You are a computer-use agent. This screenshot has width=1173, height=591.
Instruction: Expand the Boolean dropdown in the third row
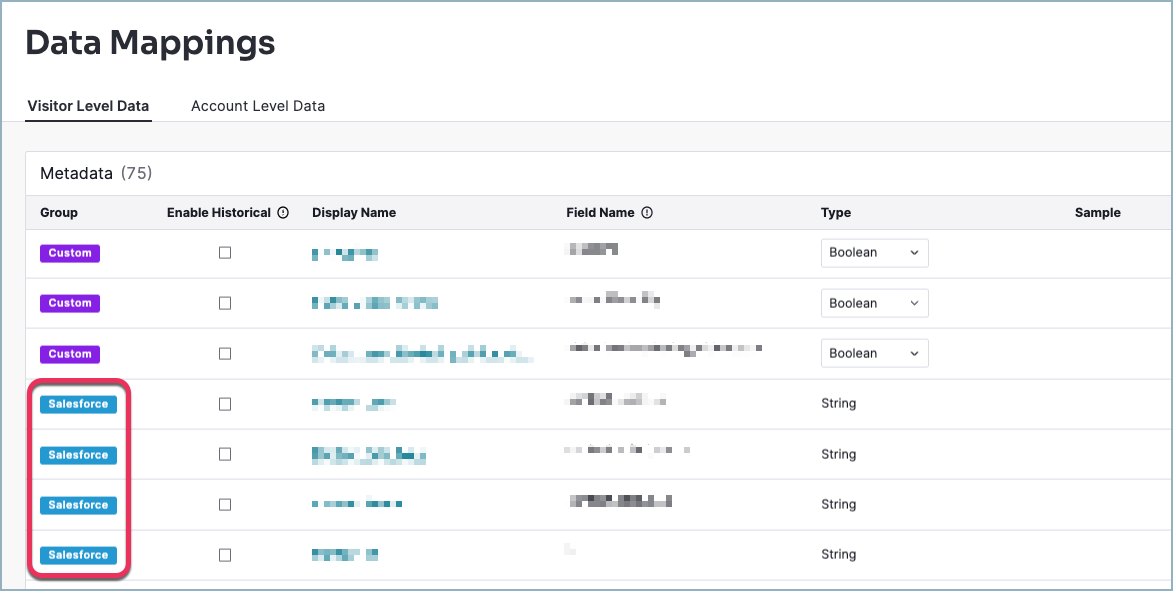pos(874,353)
